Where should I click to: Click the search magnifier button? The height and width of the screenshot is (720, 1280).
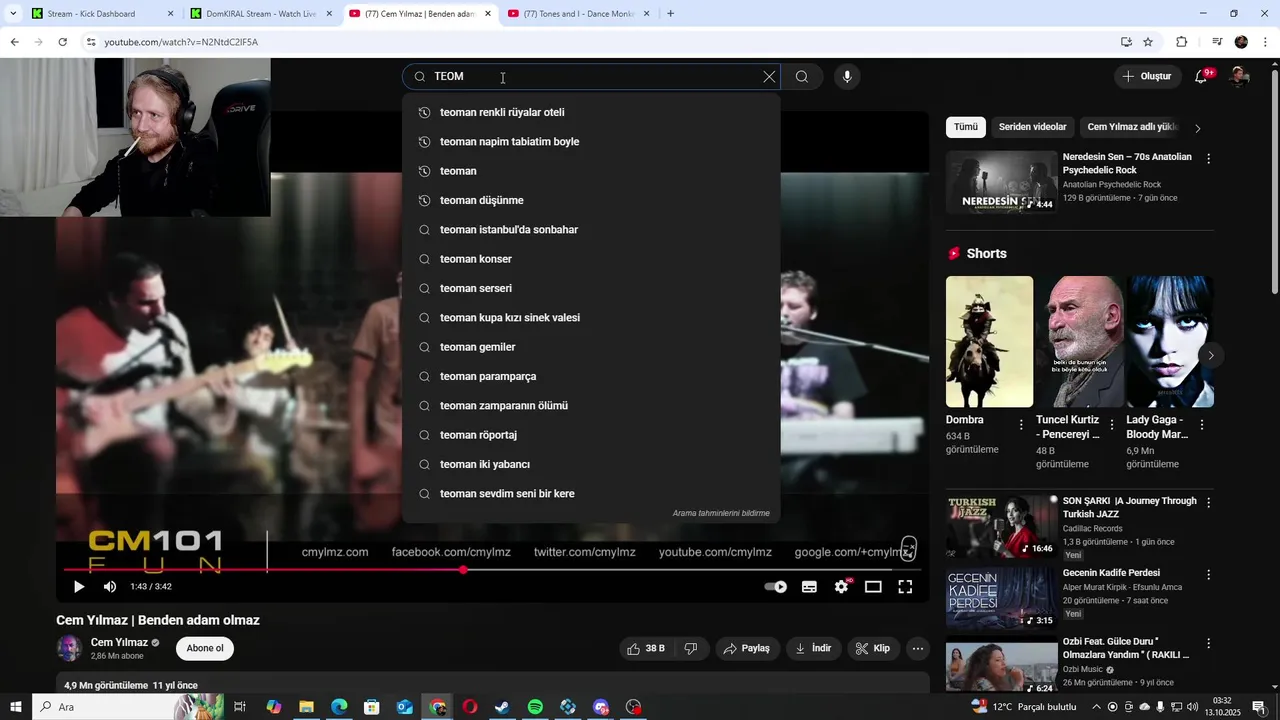click(x=802, y=77)
